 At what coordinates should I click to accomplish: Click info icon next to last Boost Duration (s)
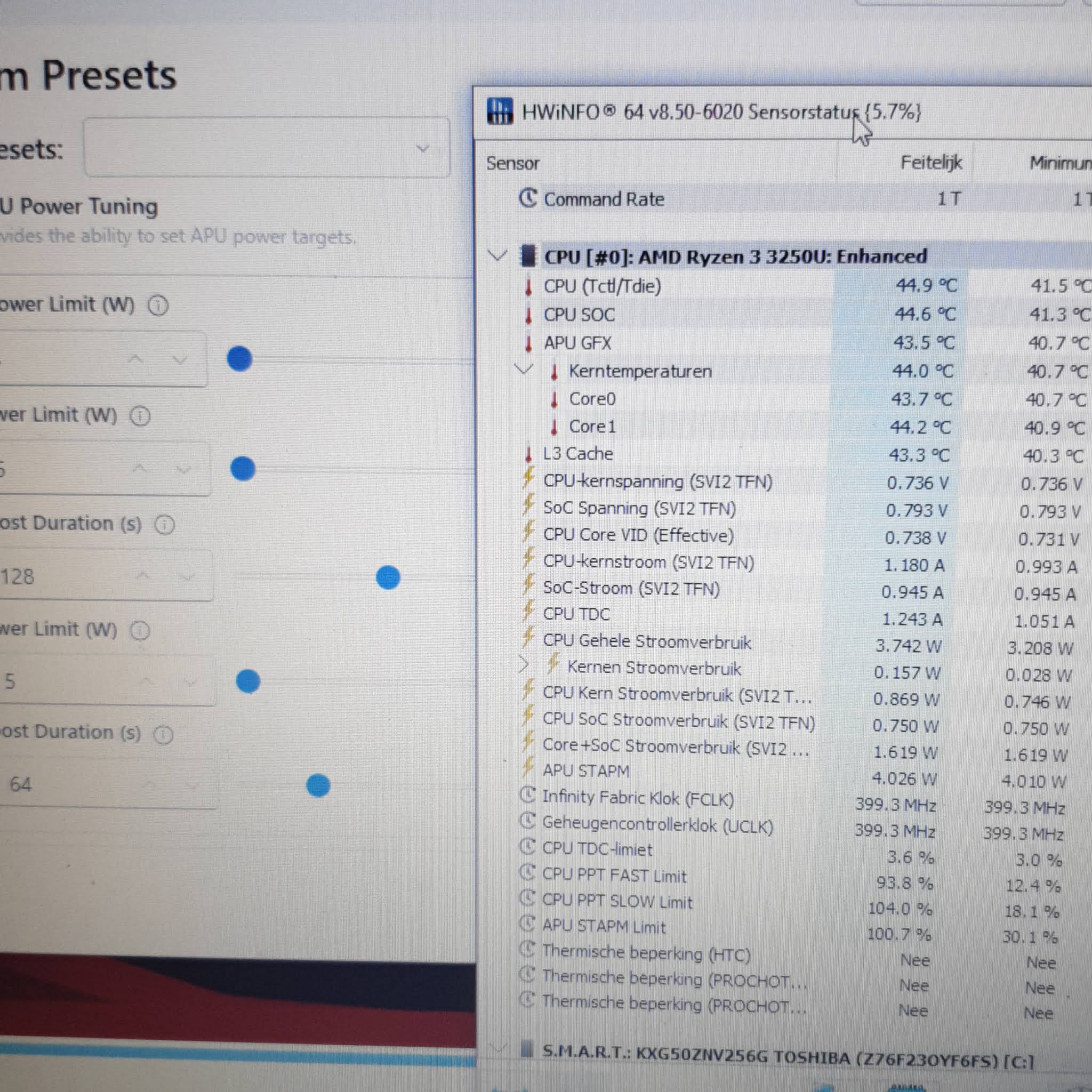click(164, 735)
